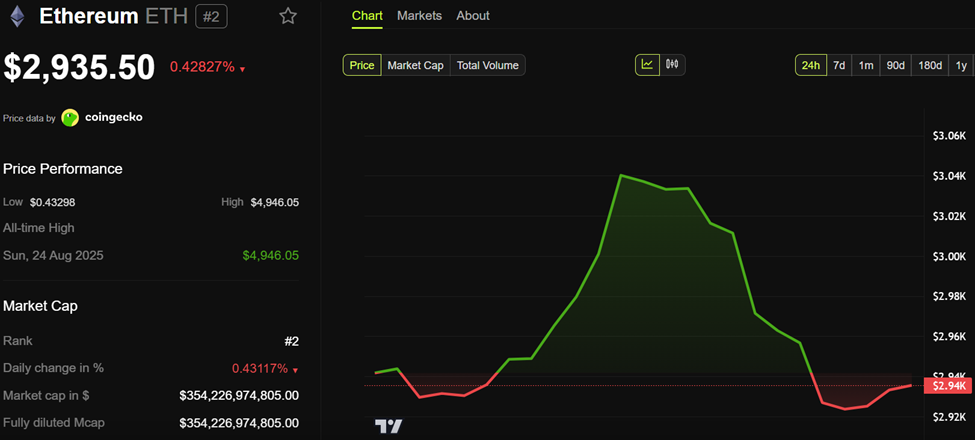Click the Price Performance heading
This screenshot has width=975, height=440.
63,168
